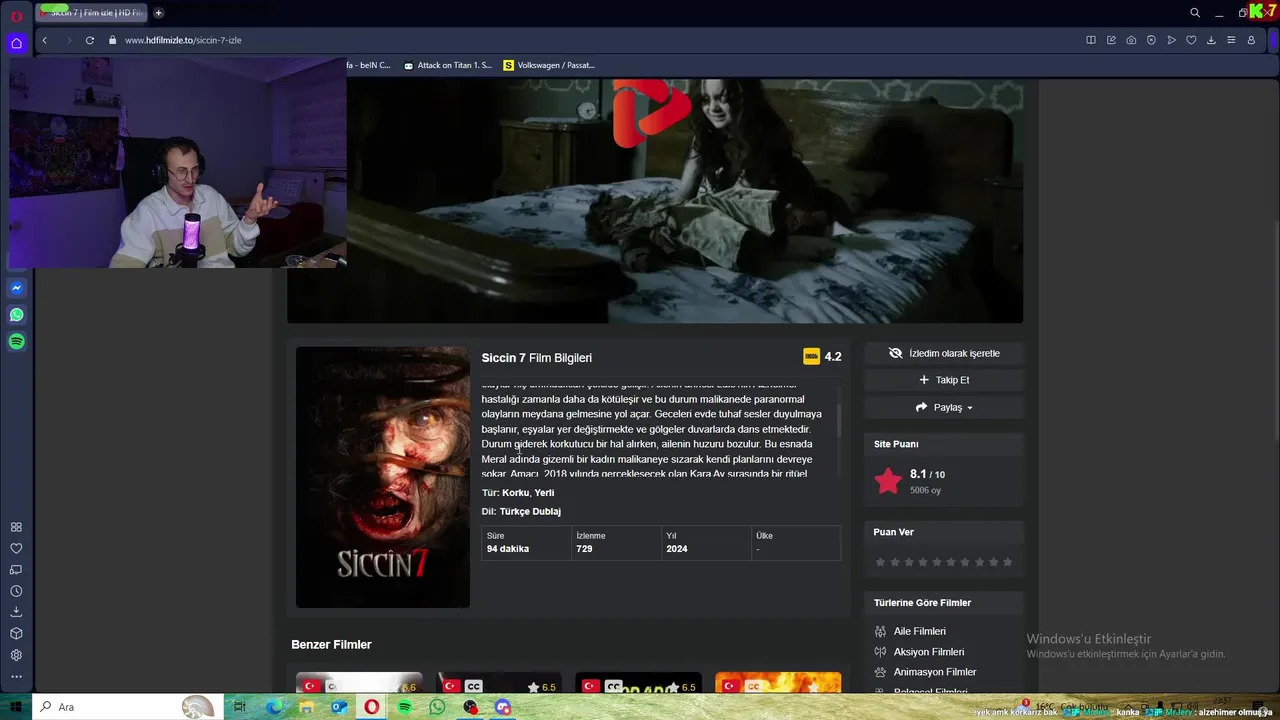Click the red play logo on video

649,111
